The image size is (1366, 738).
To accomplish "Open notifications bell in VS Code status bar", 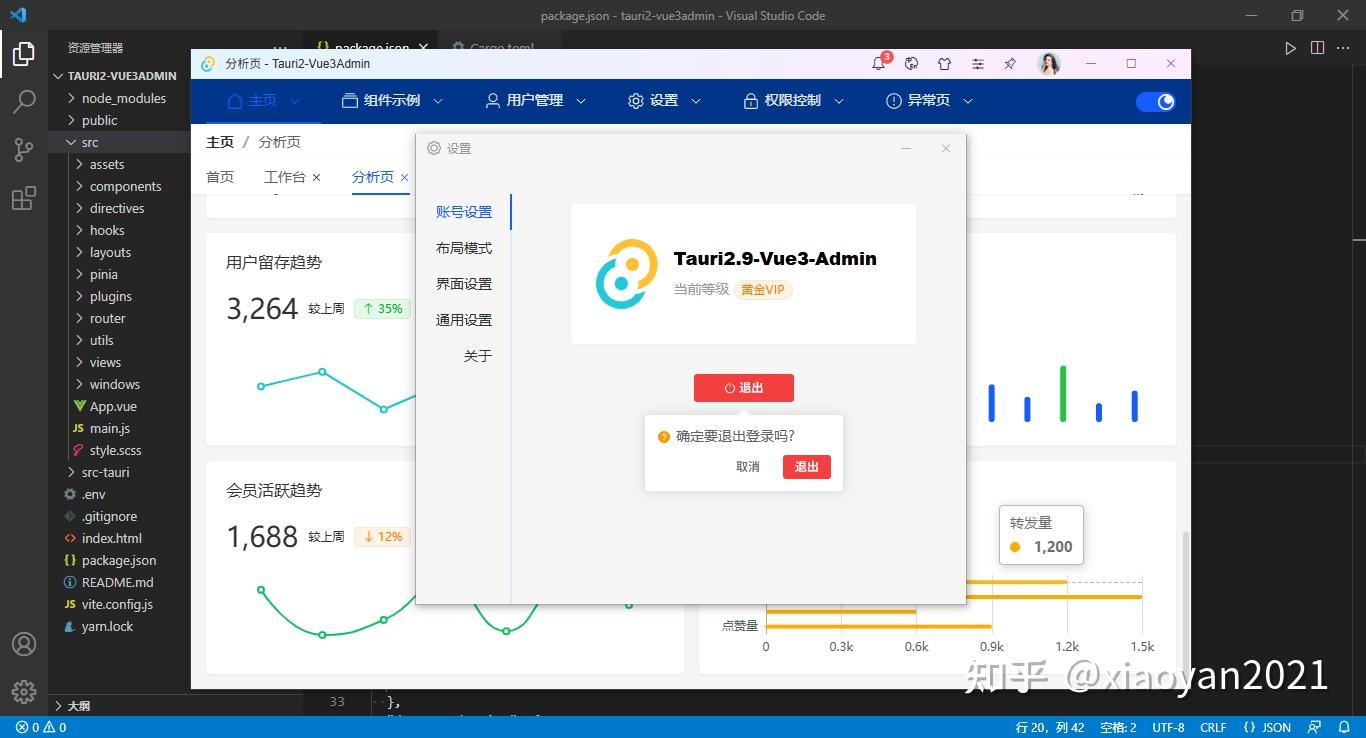I will click(x=1344, y=727).
